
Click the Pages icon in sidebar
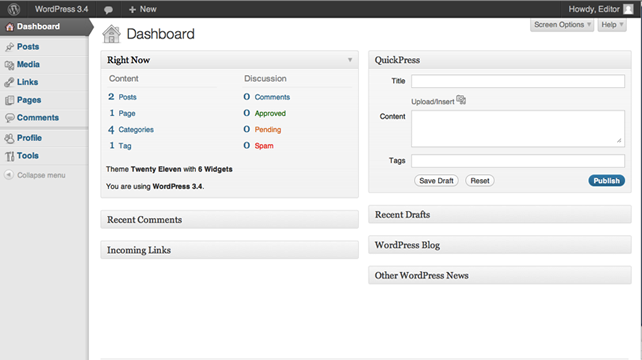point(9,100)
